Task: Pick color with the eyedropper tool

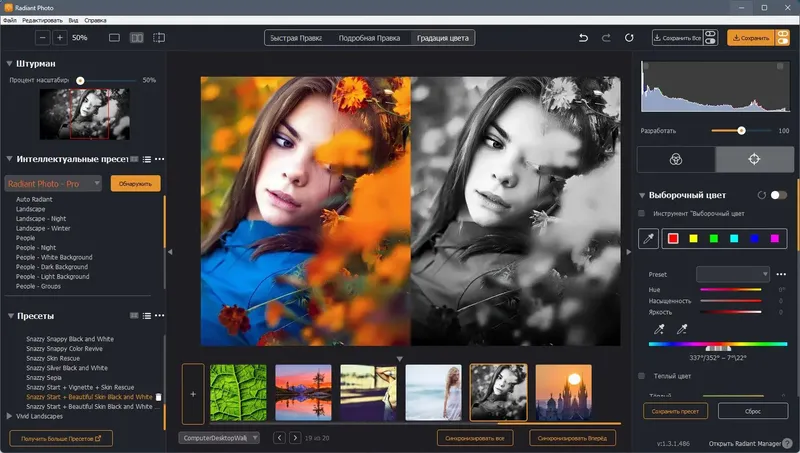Action: point(648,238)
